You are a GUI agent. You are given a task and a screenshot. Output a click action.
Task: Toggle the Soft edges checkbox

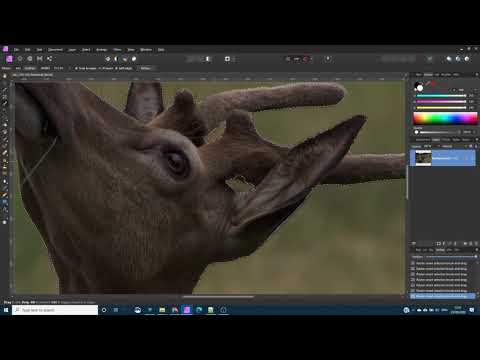124,68
